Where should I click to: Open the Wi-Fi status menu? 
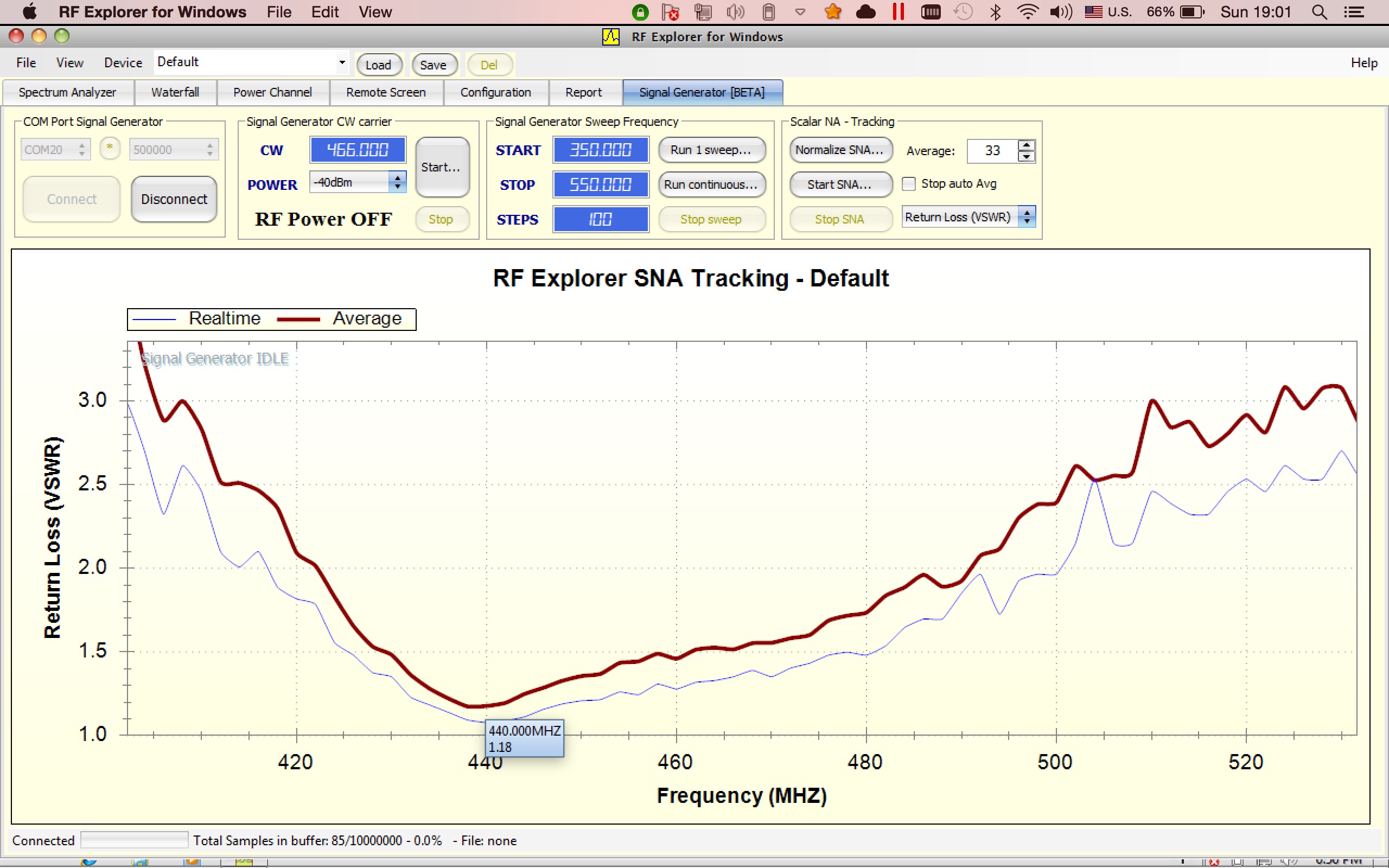[x=1028, y=12]
